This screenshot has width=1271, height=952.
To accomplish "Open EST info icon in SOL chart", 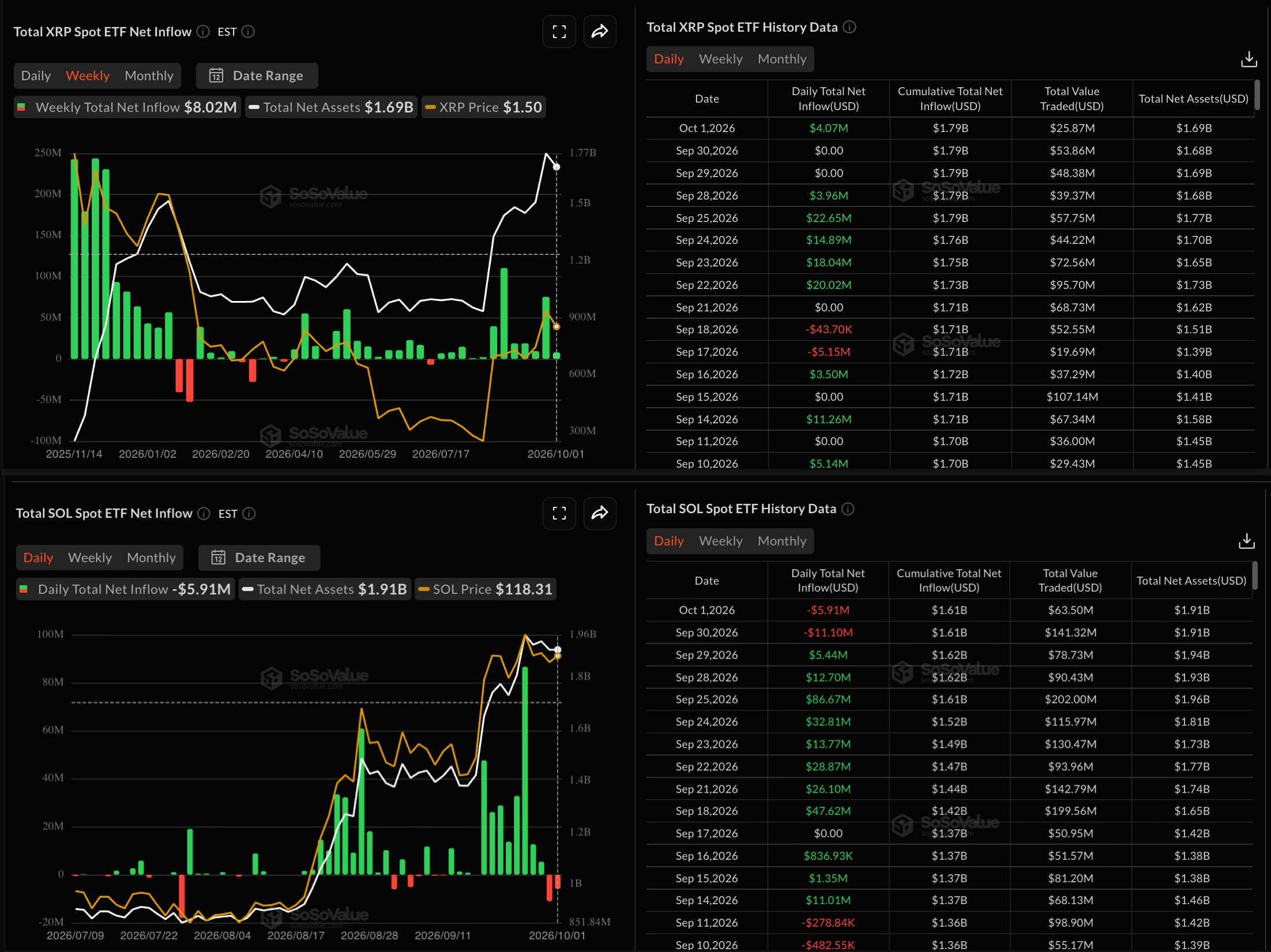I will (249, 513).
